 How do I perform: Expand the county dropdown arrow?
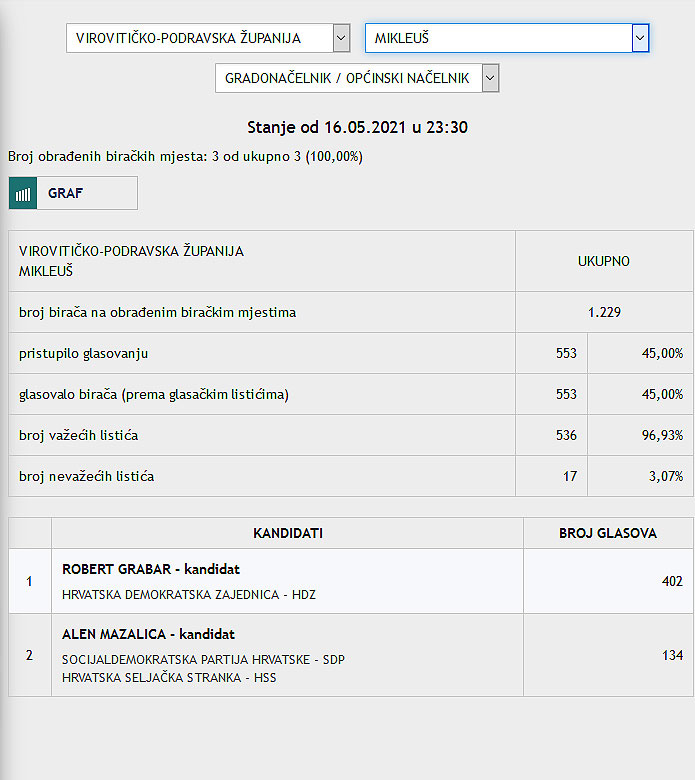point(341,38)
